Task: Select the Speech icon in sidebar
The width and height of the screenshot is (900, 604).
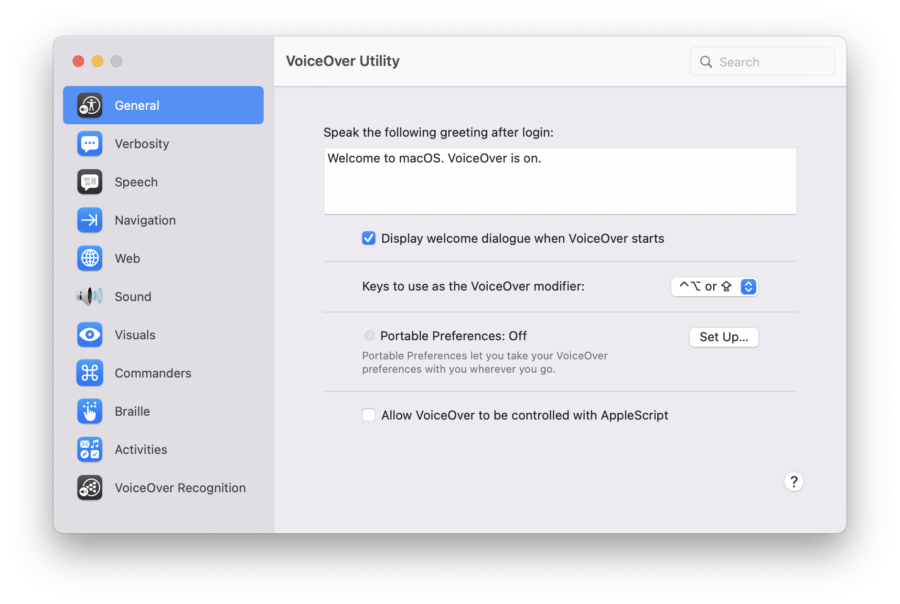Action: click(x=90, y=182)
